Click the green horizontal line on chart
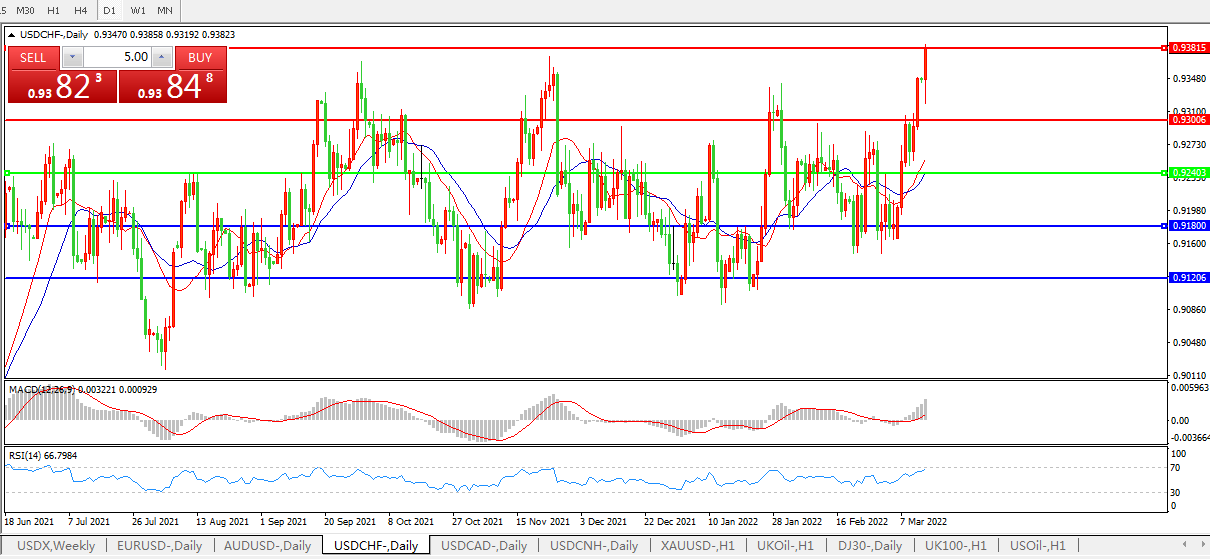Viewport: 1210px width, 559px height. pyautogui.click(x=600, y=173)
